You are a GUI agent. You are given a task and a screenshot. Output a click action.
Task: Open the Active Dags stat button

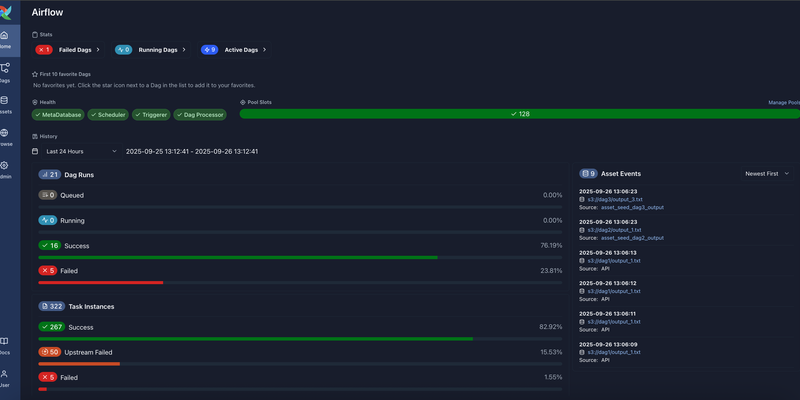click(234, 49)
